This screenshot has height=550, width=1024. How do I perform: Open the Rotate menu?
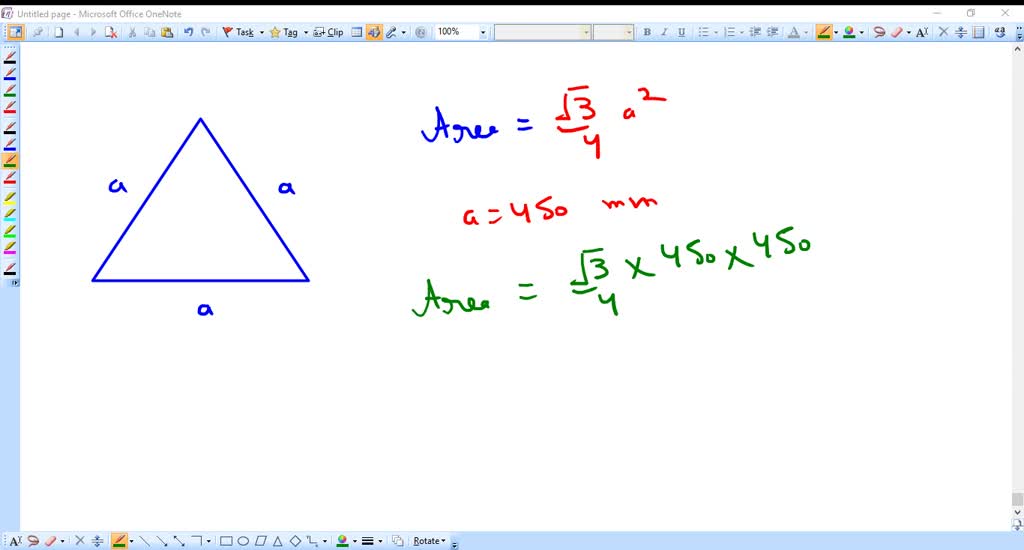pyautogui.click(x=429, y=541)
